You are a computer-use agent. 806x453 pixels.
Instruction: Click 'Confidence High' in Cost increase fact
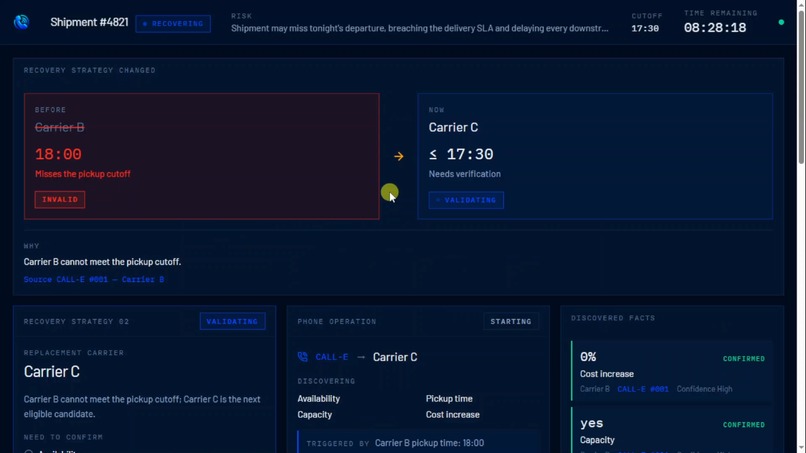pyautogui.click(x=704, y=389)
